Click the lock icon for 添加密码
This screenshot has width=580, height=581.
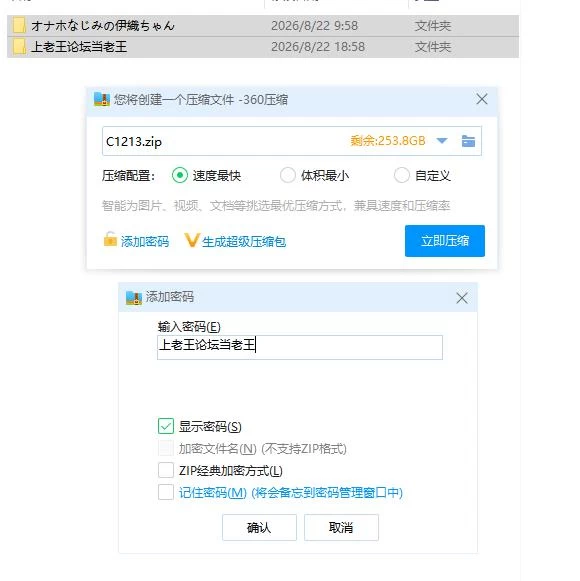[110, 239]
